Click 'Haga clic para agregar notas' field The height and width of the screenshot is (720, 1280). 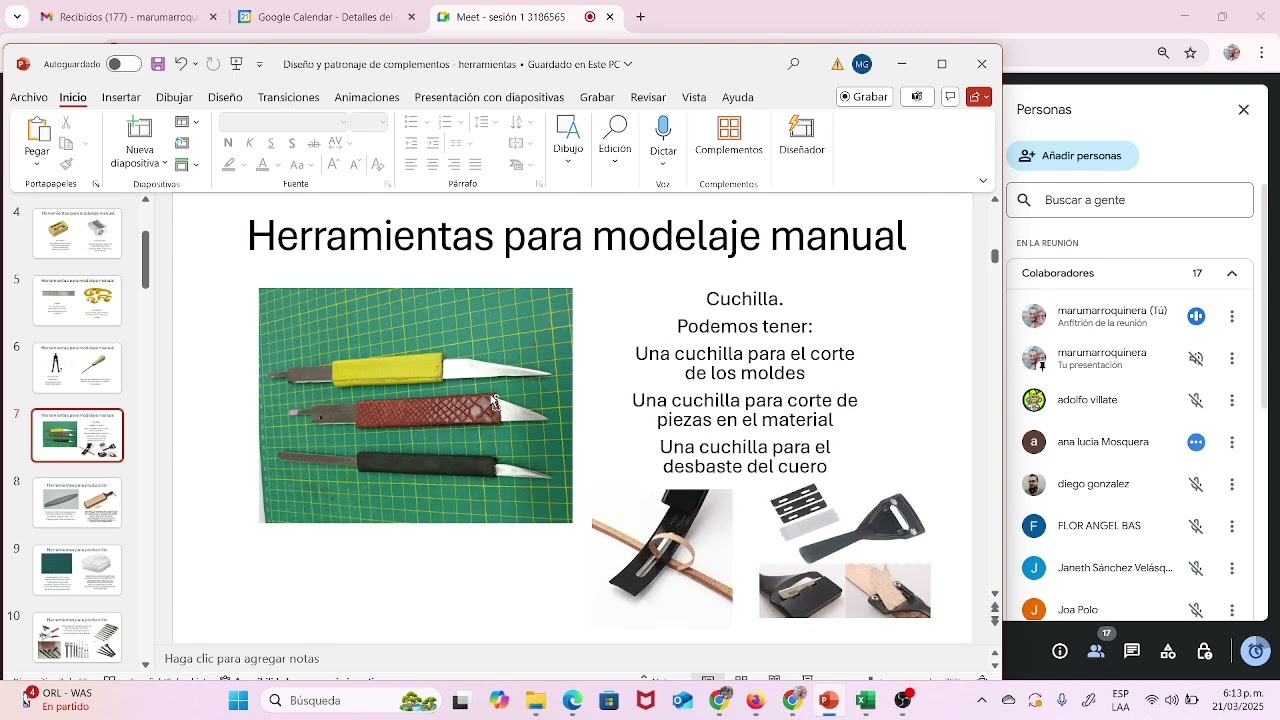(242, 659)
